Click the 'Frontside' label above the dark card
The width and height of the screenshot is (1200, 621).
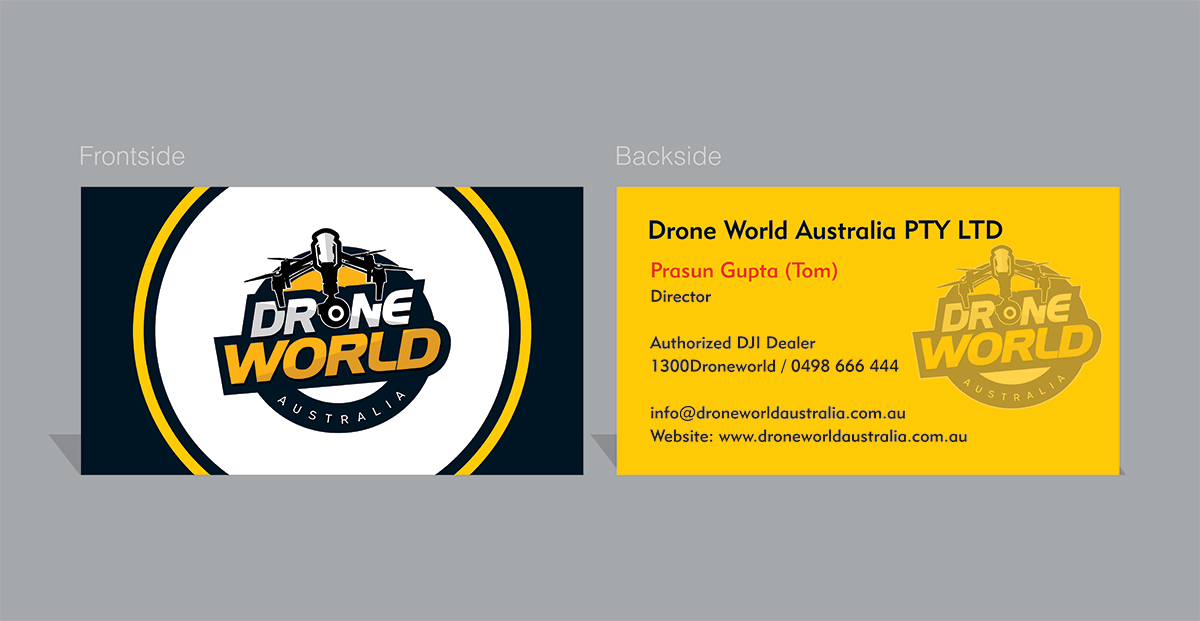coord(132,157)
